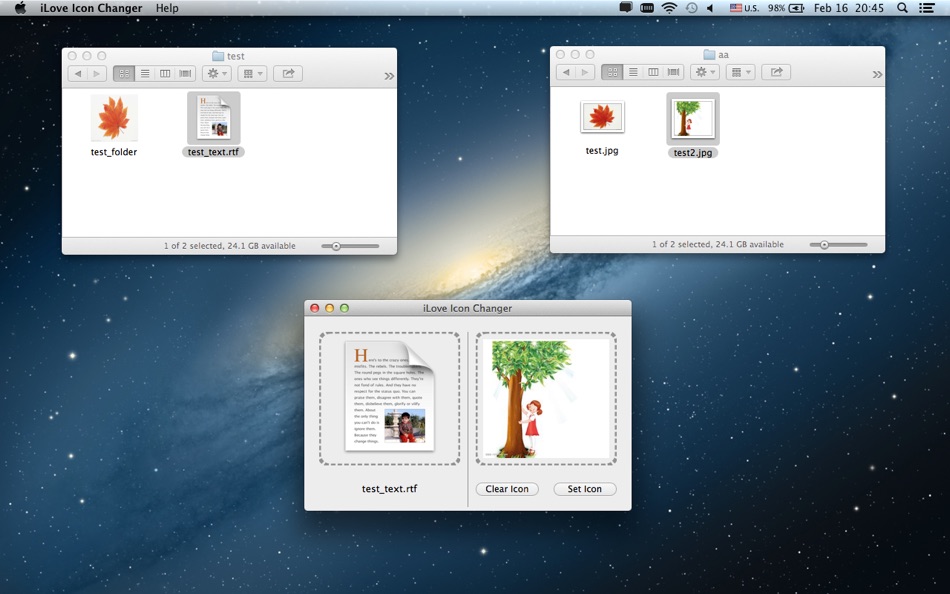Switch aa window to icon view
The width and height of the screenshot is (950, 594).
[612, 72]
